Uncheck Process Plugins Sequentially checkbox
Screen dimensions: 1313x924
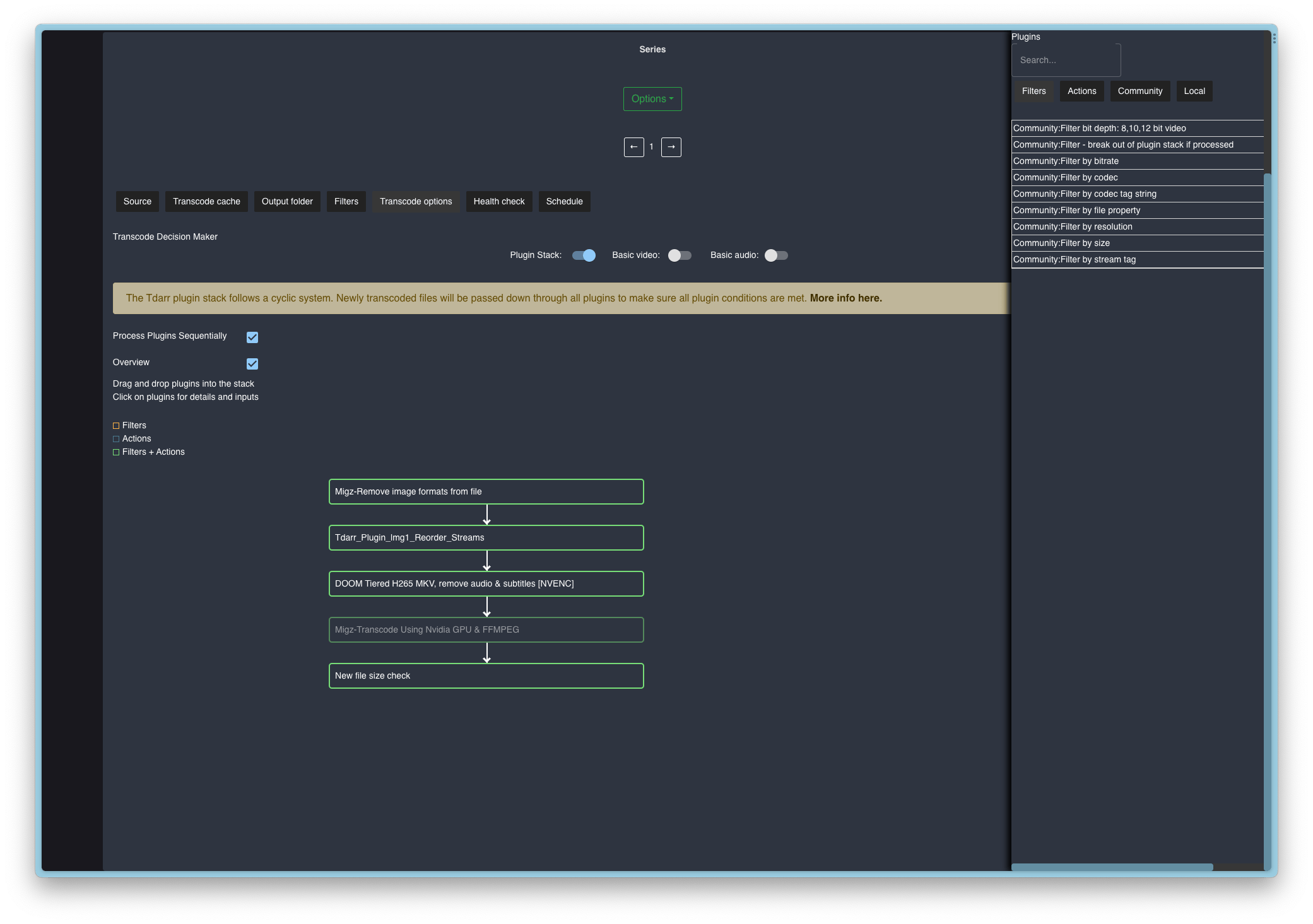pyautogui.click(x=252, y=337)
